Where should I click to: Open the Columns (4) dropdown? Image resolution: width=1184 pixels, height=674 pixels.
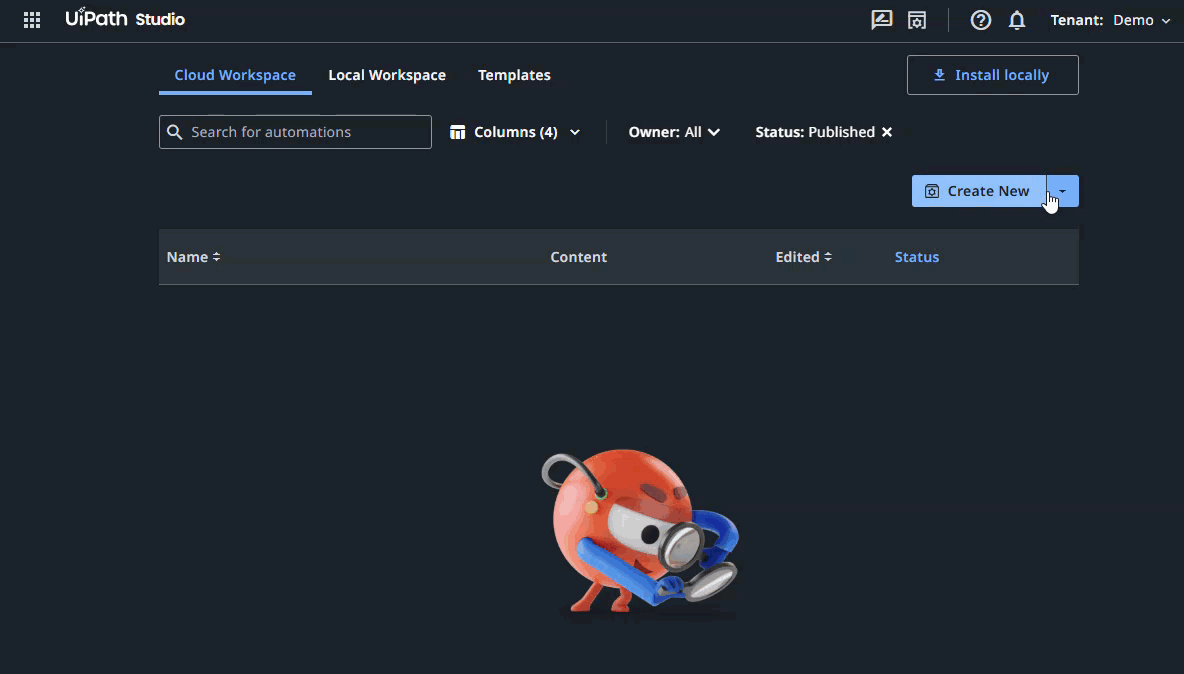point(515,132)
